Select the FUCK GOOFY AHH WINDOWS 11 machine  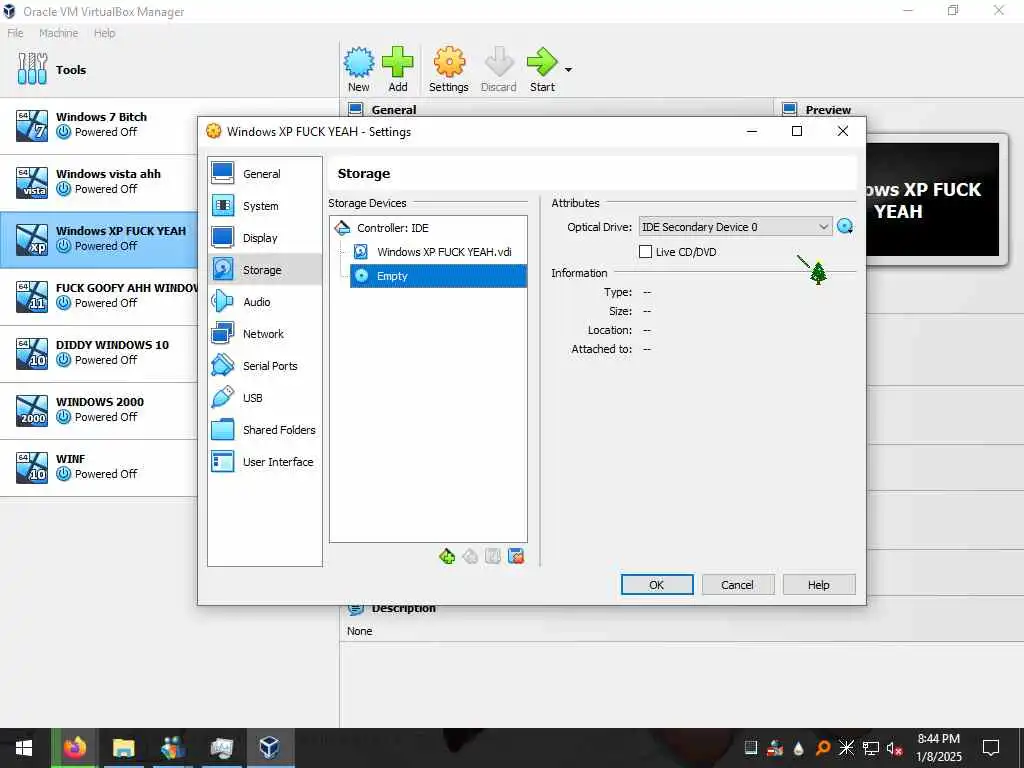[99, 296]
